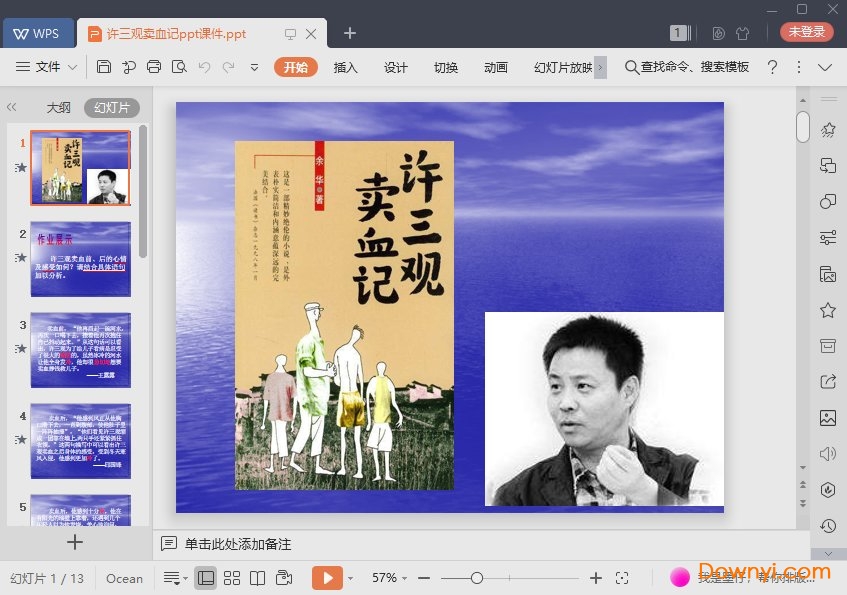Toggle reading view in the status bar

[258, 578]
